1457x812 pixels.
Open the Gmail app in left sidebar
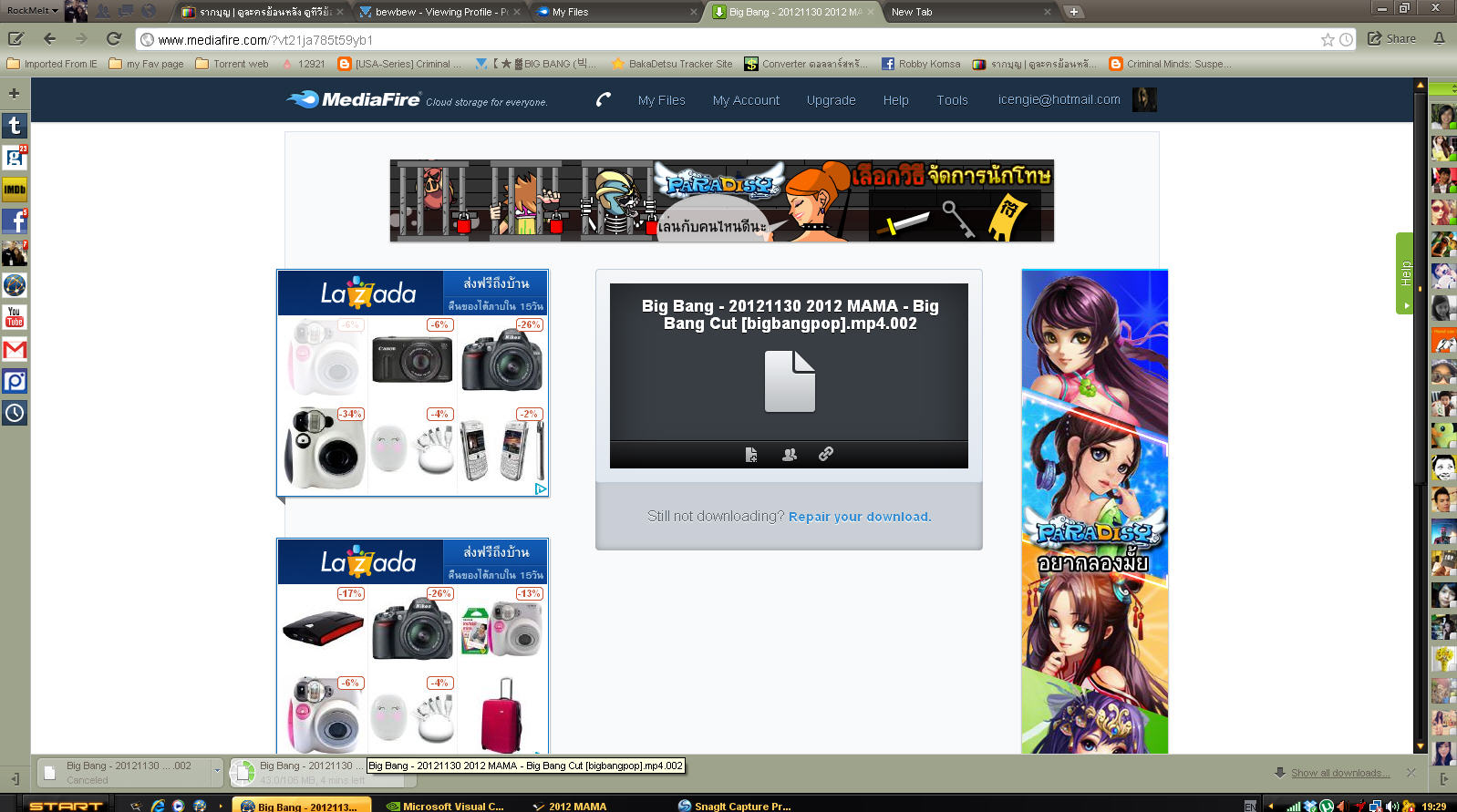pos(15,349)
